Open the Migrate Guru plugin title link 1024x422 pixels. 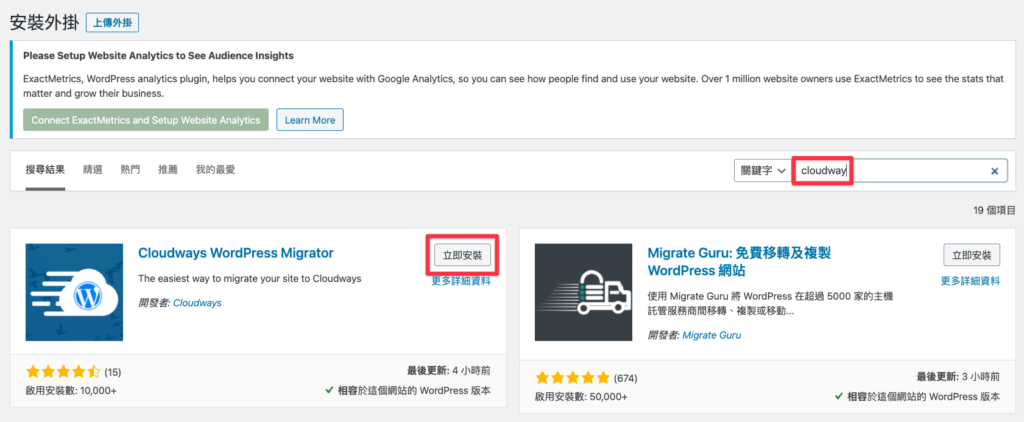tap(739, 261)
